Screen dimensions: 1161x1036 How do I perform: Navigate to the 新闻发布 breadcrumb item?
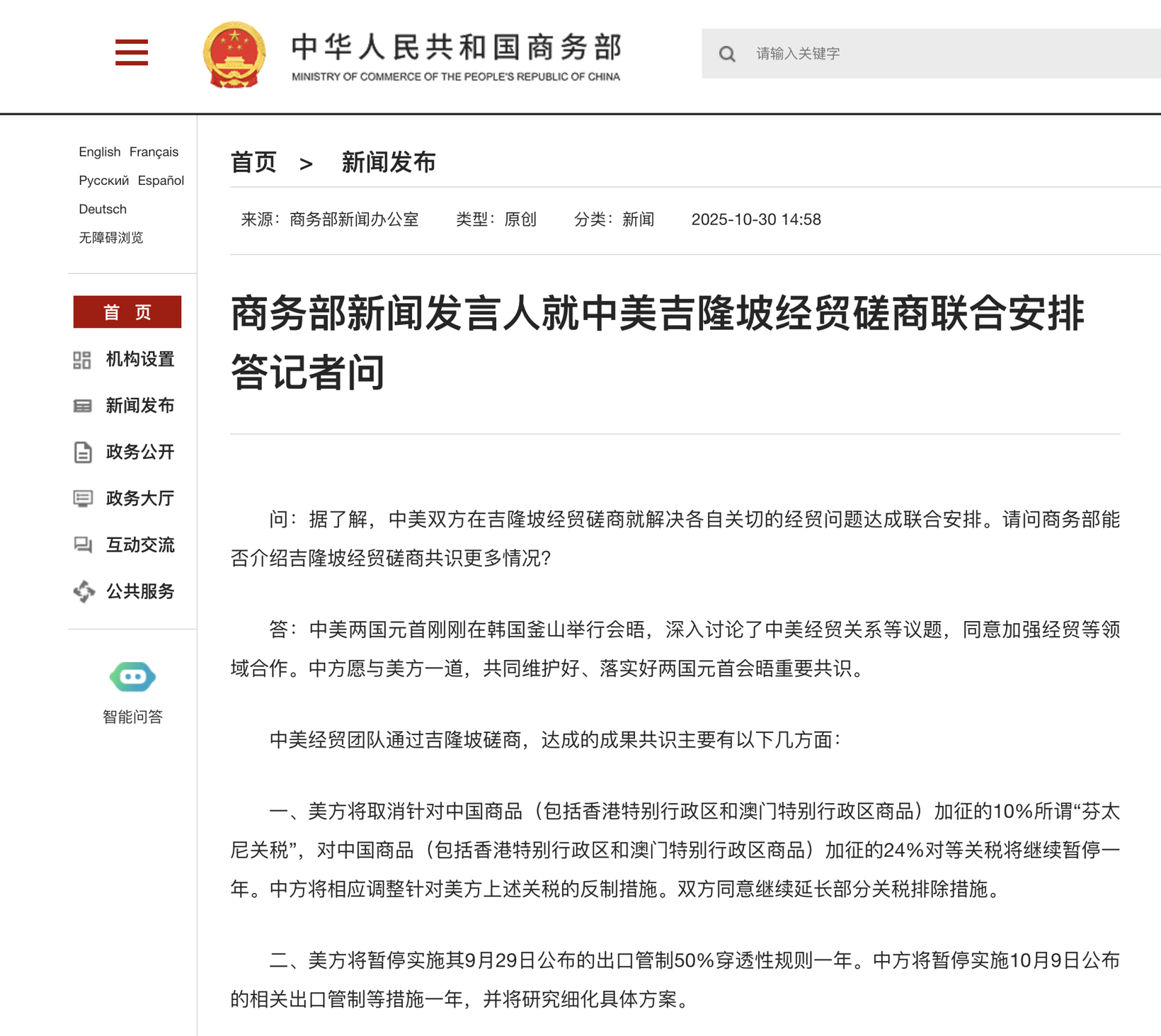(390, 162)
